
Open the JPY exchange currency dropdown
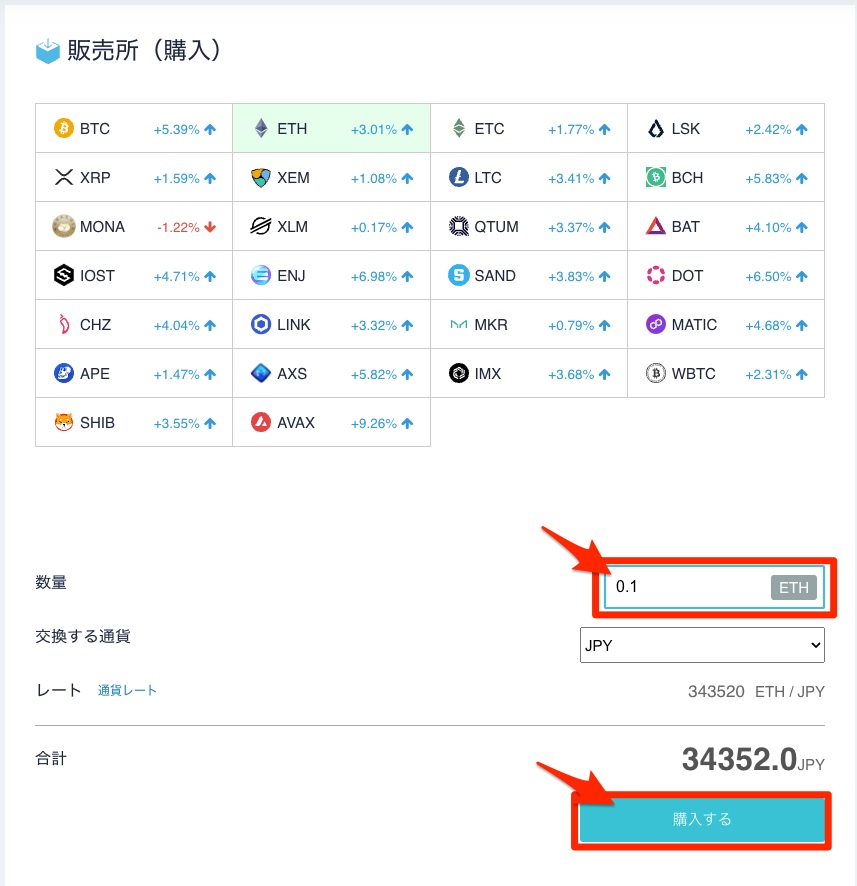point(702,645)
